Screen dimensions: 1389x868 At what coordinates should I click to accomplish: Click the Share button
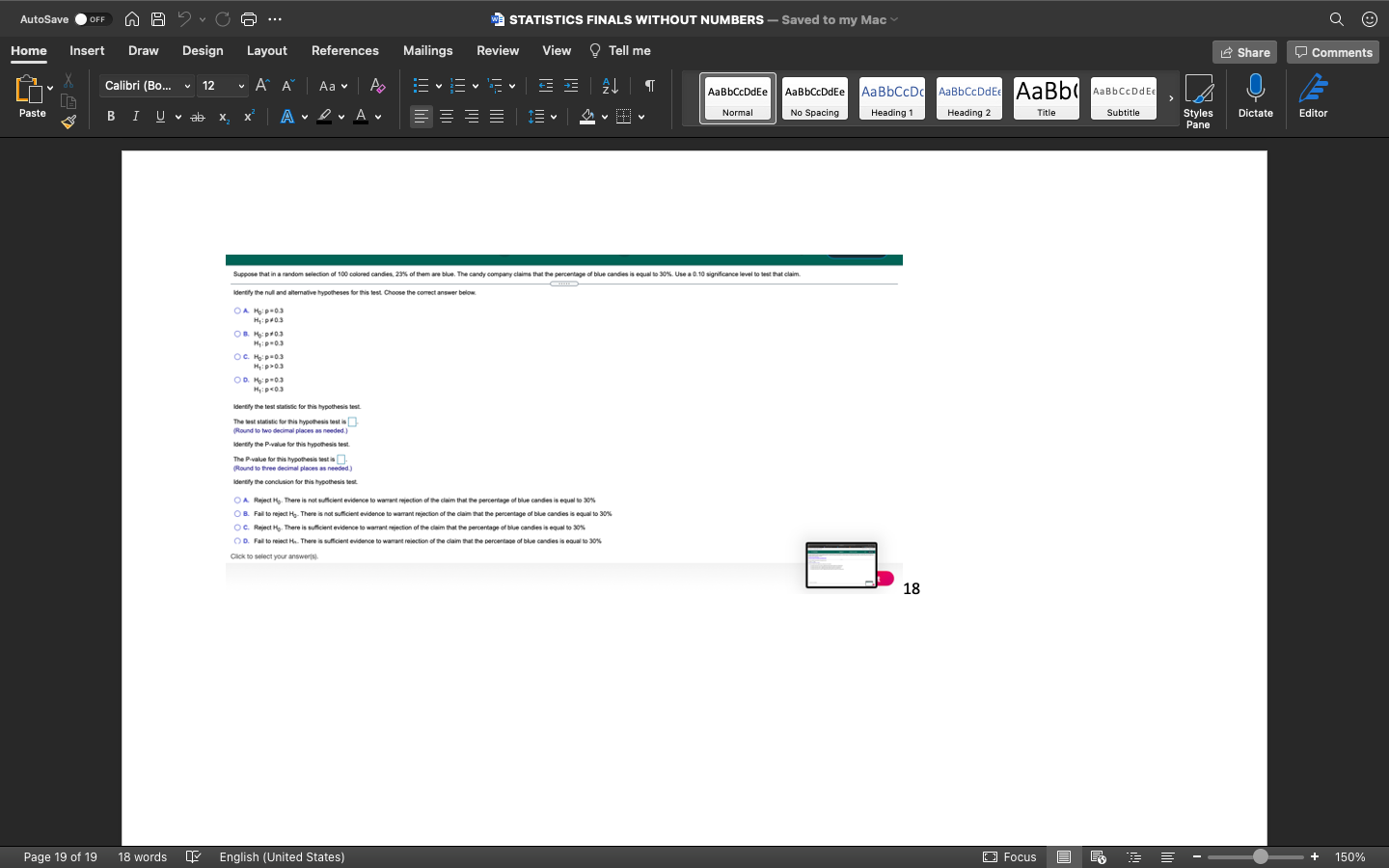[1244, 52]
